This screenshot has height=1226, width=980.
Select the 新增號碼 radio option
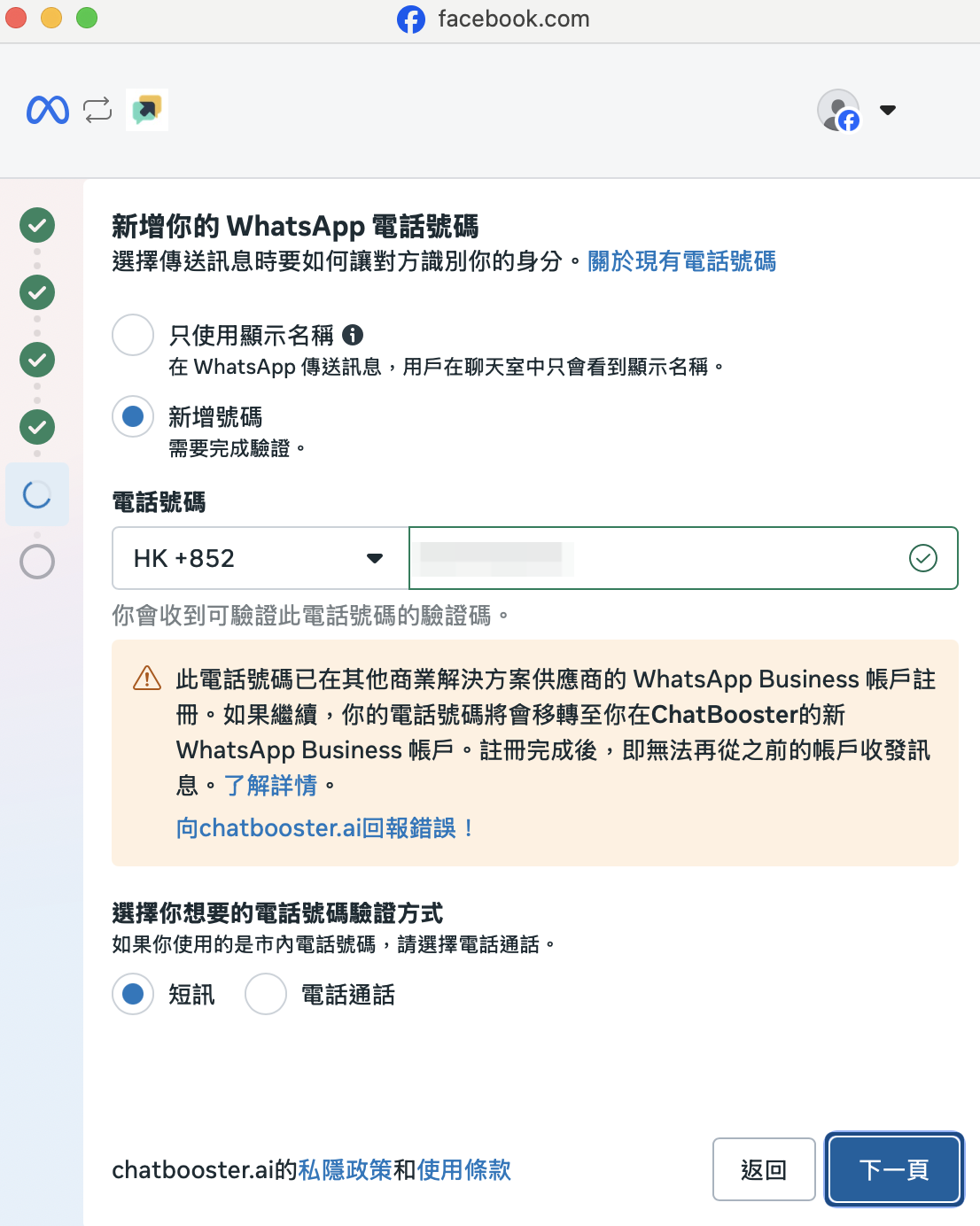point(133,416)
